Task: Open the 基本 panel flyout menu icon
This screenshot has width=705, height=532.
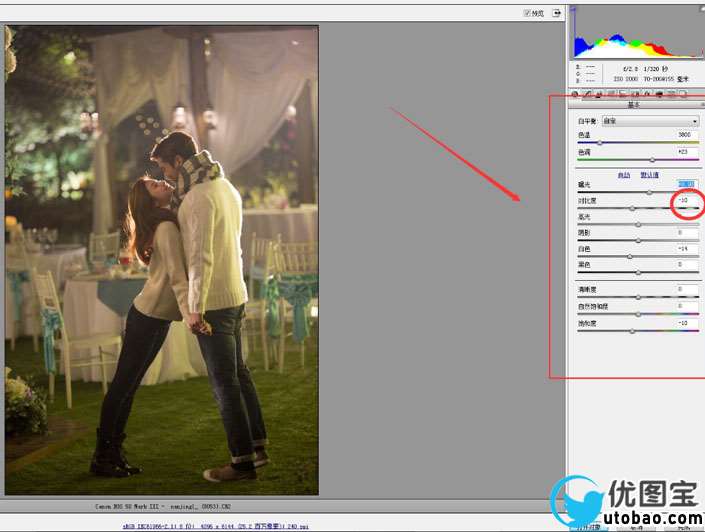Action: point(701,105)
